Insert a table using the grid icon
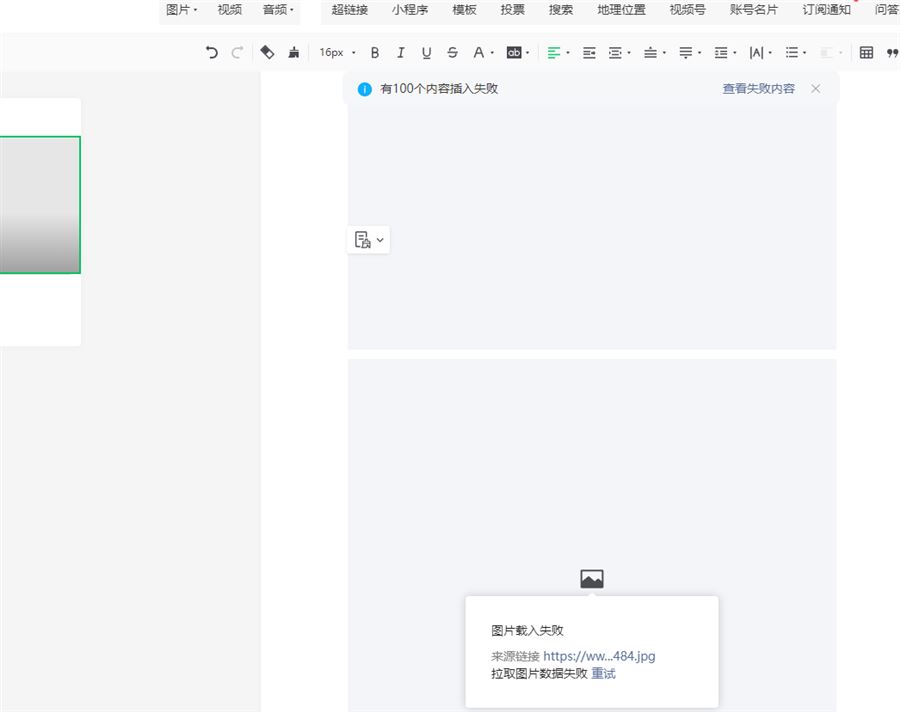900x712 pixels. pyautogui.click(x=866, y=53)
